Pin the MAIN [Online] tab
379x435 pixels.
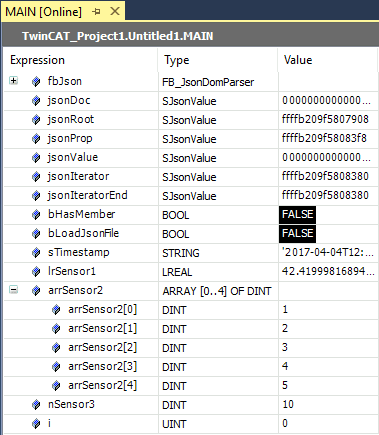tap(96, 12)
